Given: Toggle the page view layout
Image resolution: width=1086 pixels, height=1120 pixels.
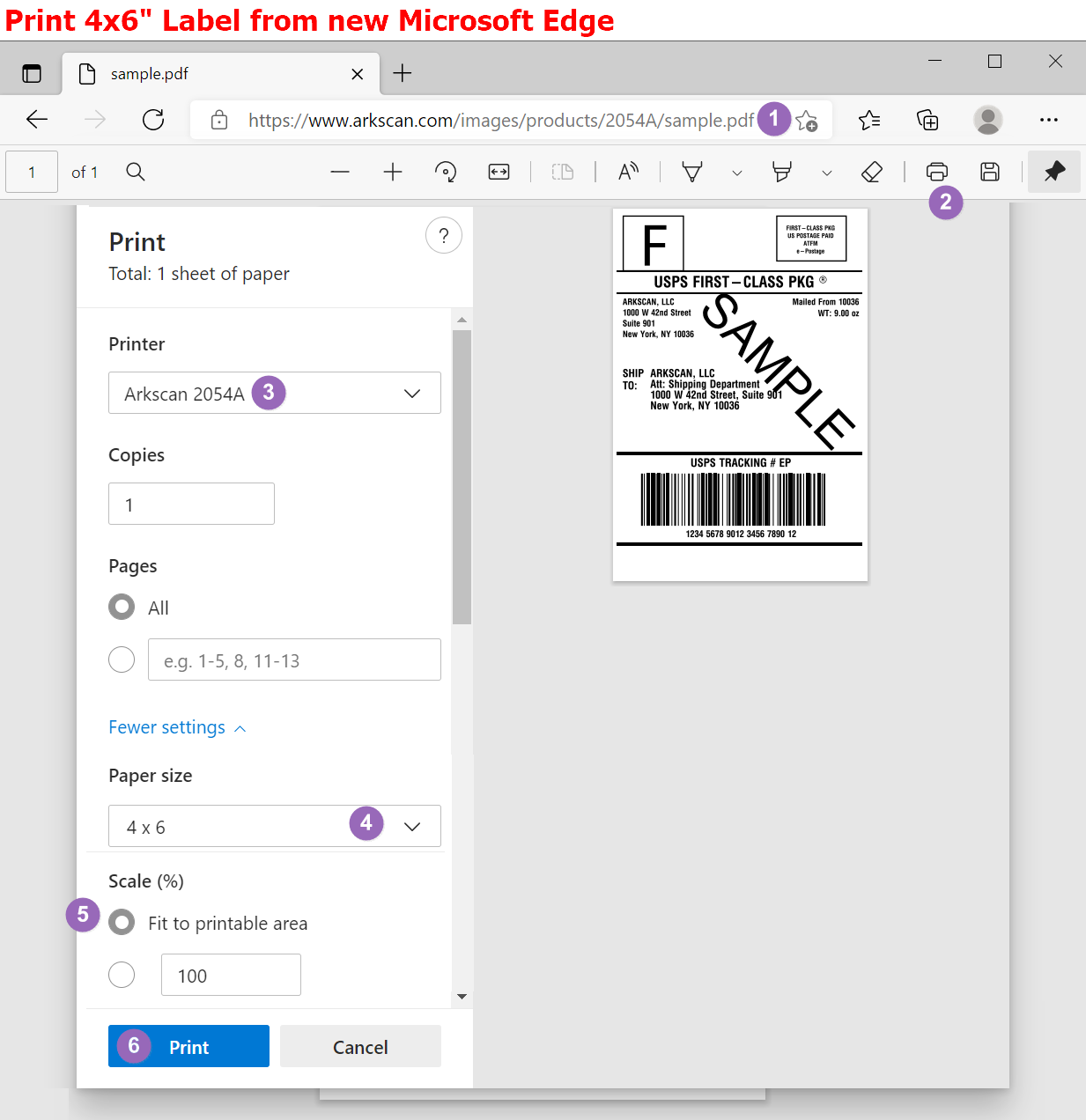Looking at the screenshot, I should coord(563,172).
